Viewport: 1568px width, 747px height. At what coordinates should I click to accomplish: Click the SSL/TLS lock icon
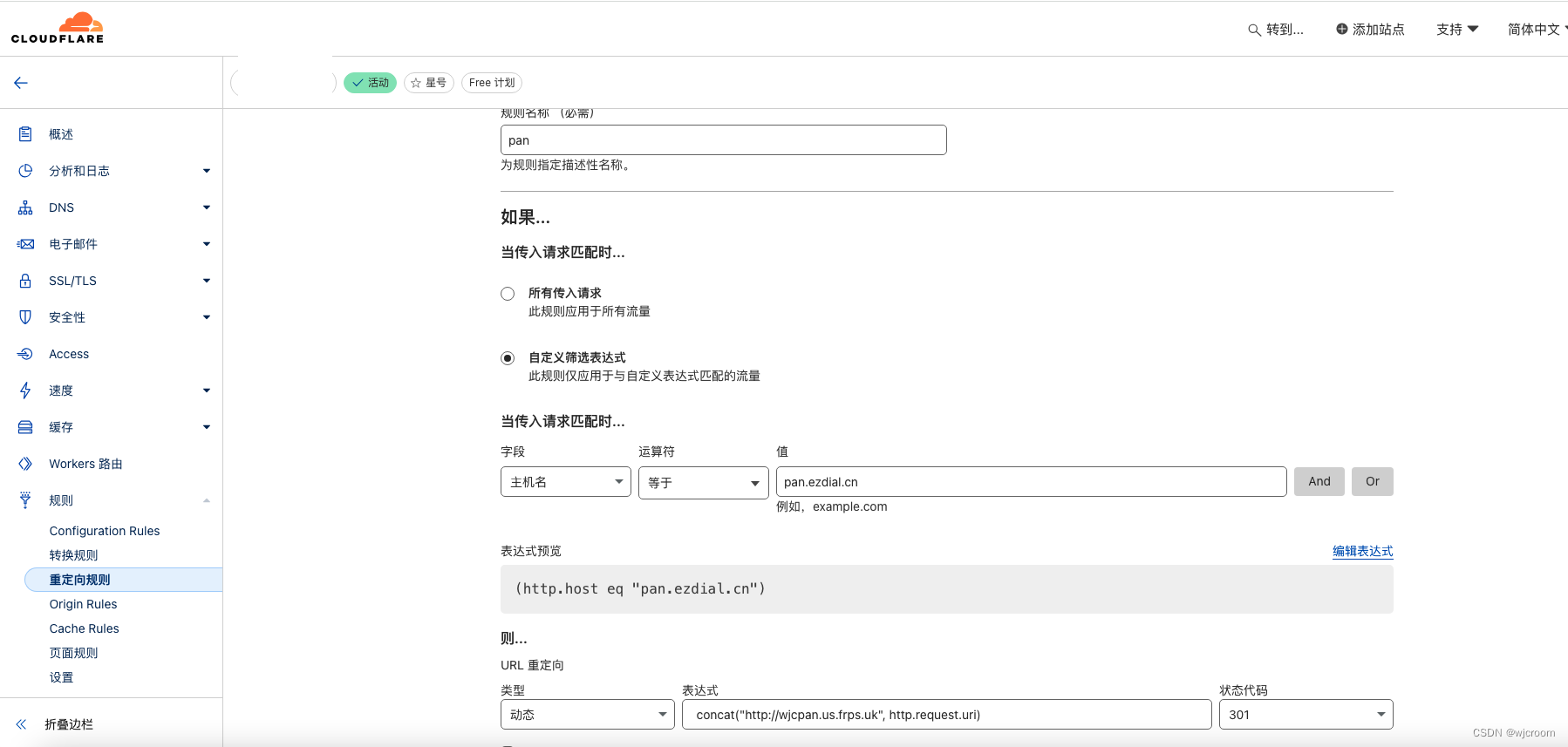pos(25,281)
